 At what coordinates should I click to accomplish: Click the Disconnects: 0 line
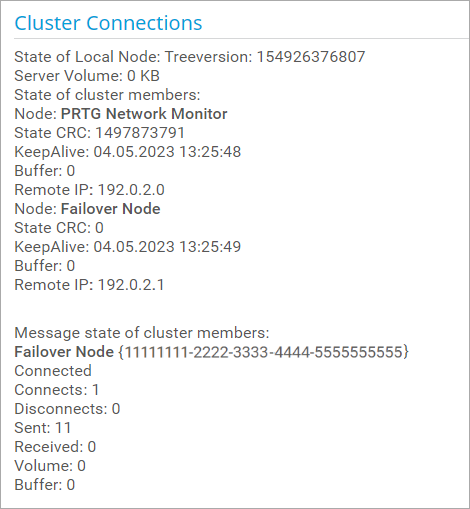[67, 409]
